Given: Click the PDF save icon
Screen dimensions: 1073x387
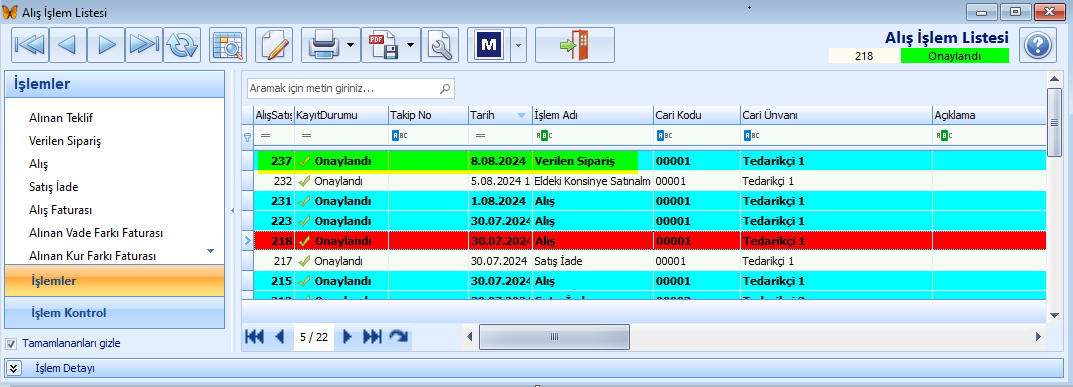Looking at the screenshot, I should click(383, 45).
